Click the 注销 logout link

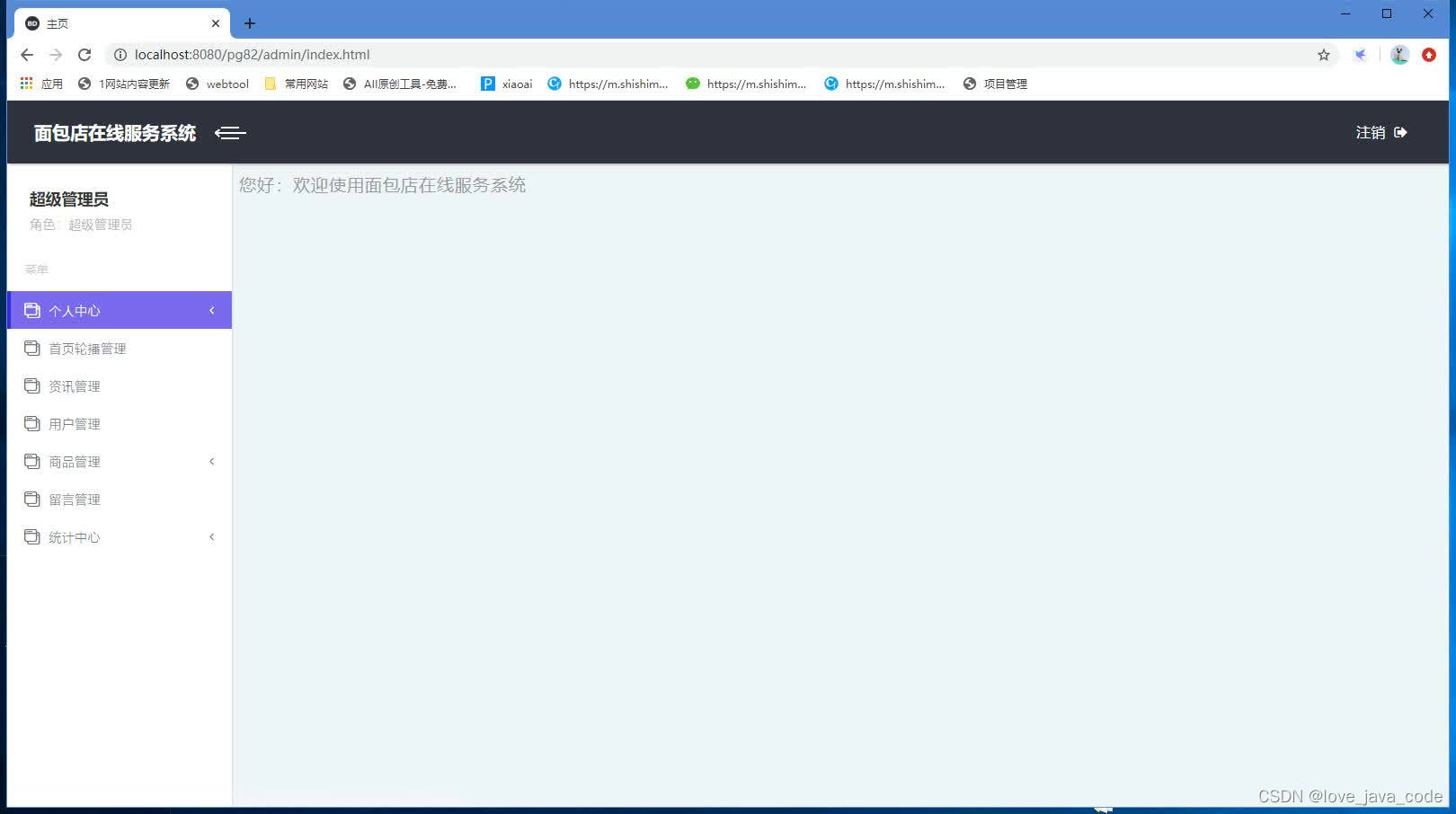pos(1369,132)
